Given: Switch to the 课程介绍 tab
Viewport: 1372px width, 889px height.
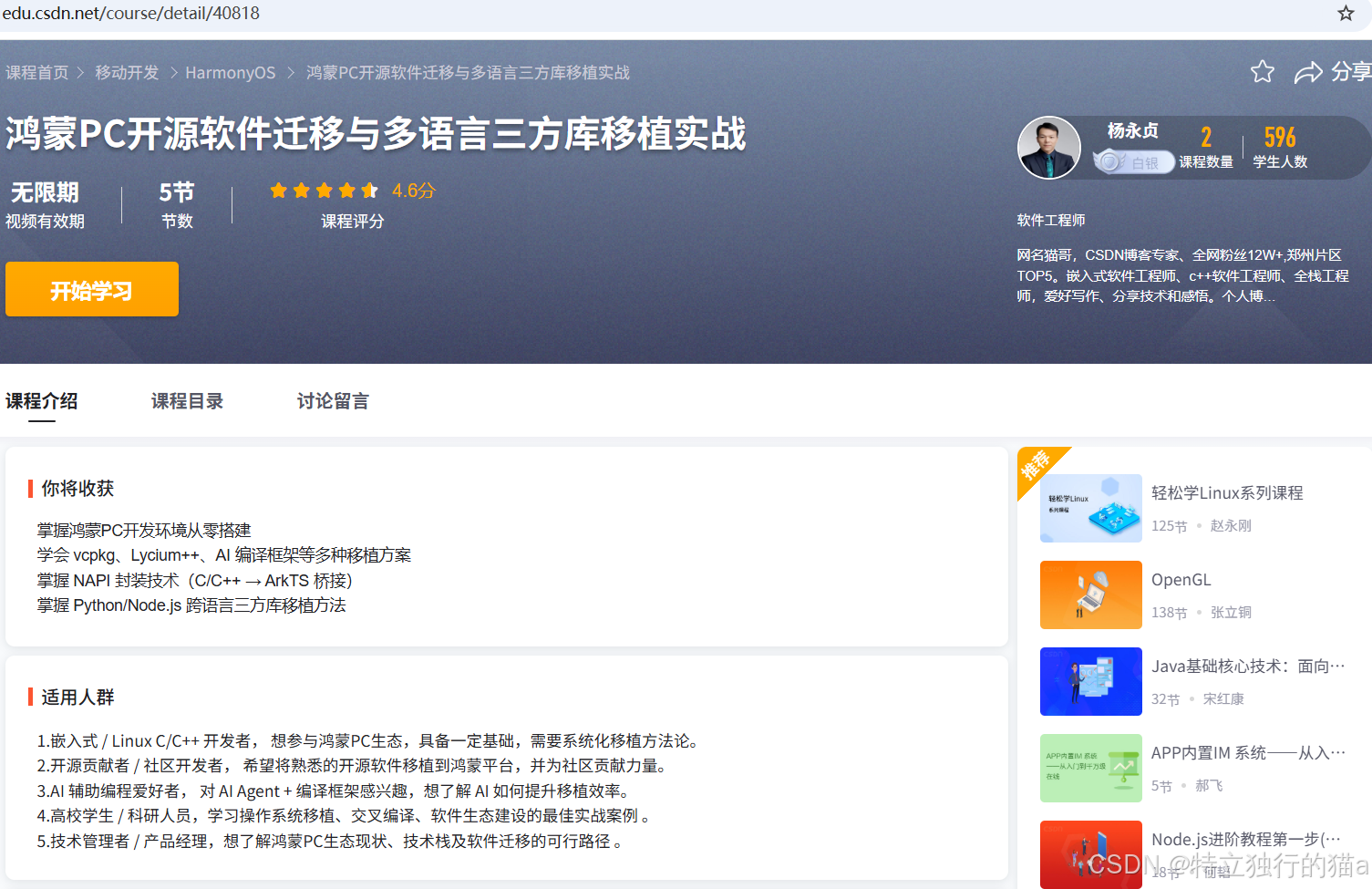Looking at the screenshot, I should (x=42, y=401).
